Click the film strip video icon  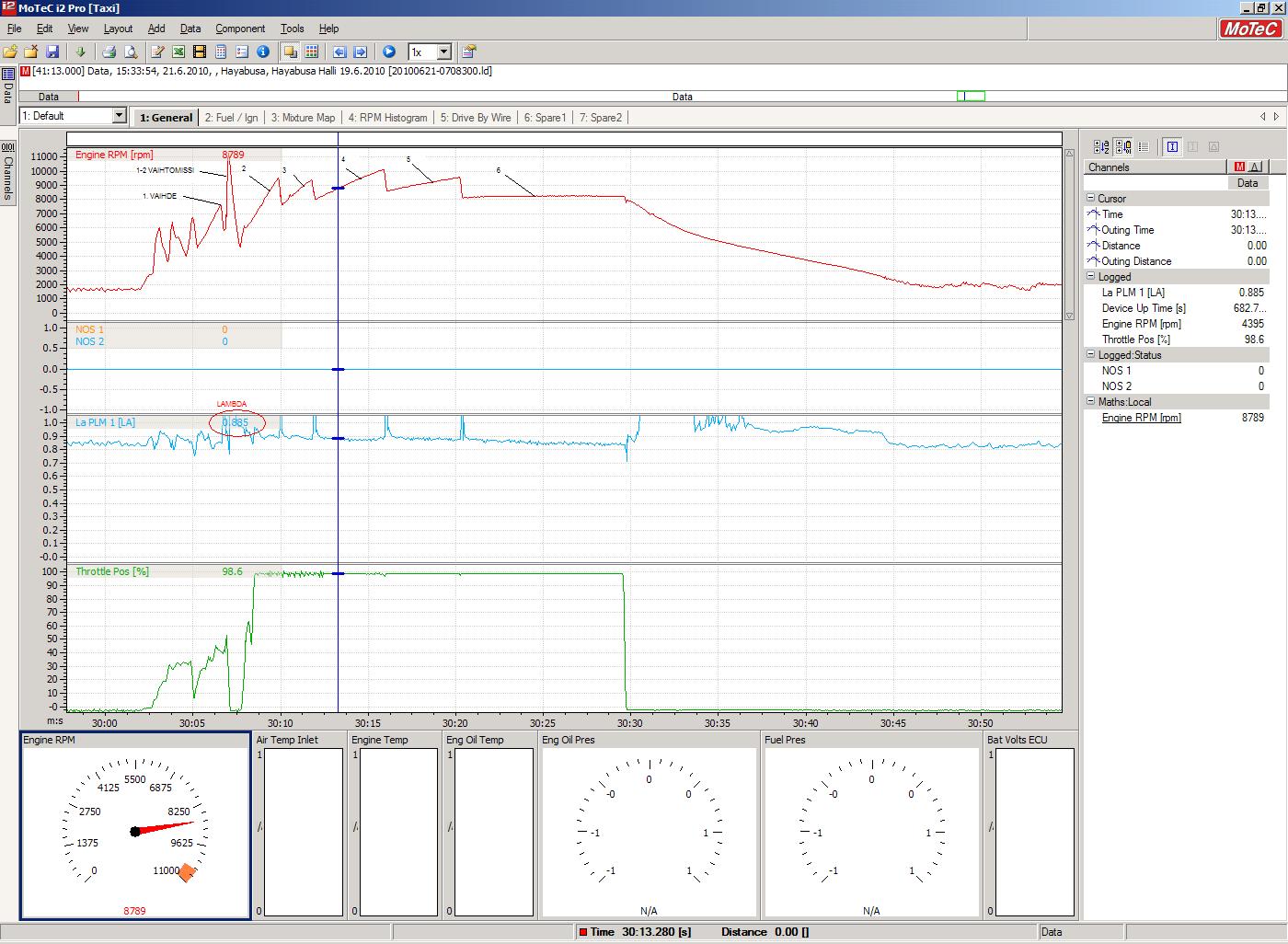click(200, 52)
